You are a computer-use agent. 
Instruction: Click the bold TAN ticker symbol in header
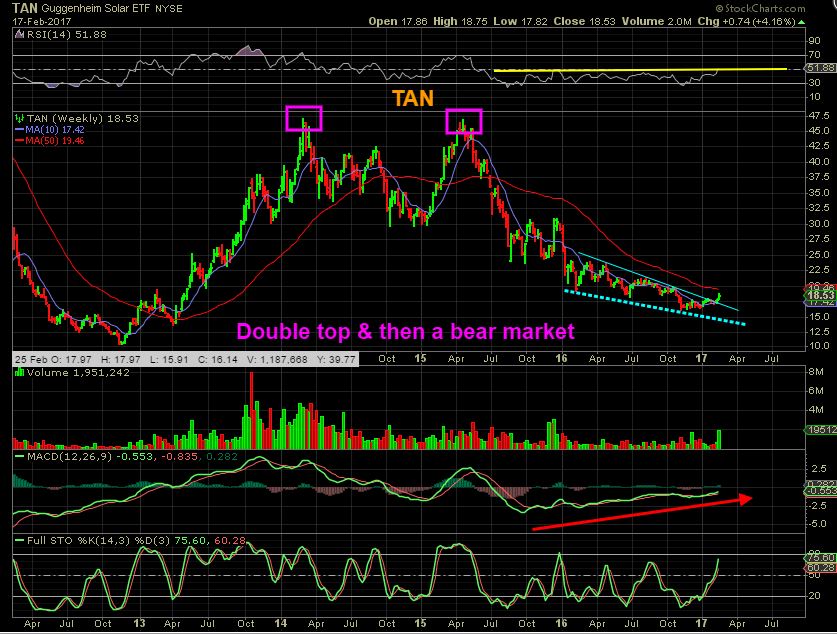tap(25, 8)
